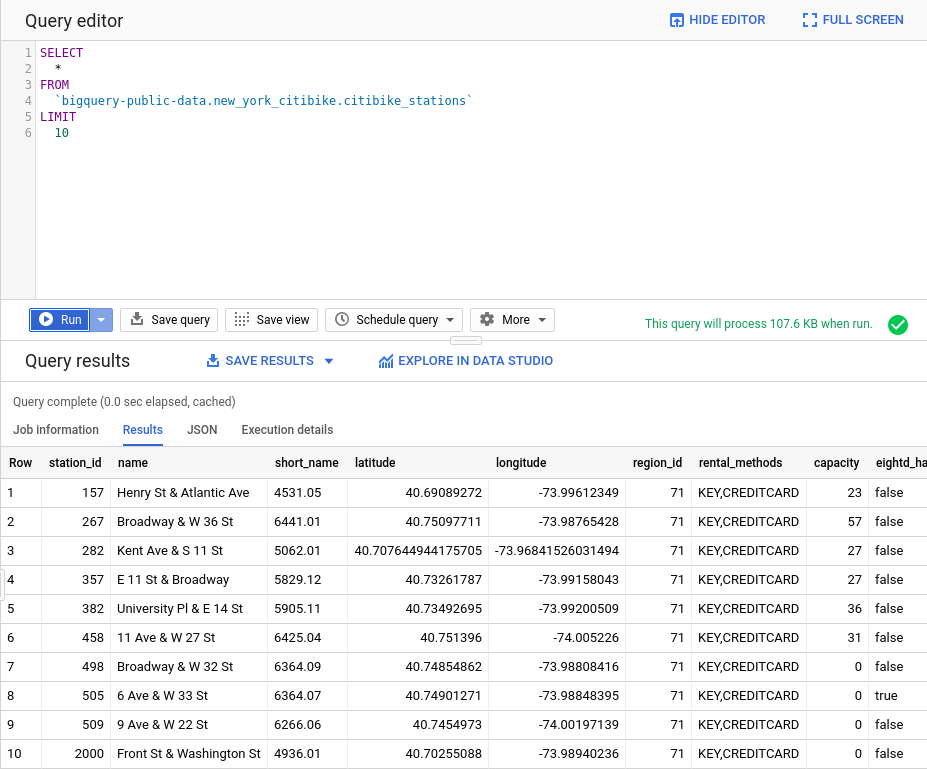This screenshot has height=769, width=927.
Task: Open the Run button dropdown arrow
Action: [101, 320]
